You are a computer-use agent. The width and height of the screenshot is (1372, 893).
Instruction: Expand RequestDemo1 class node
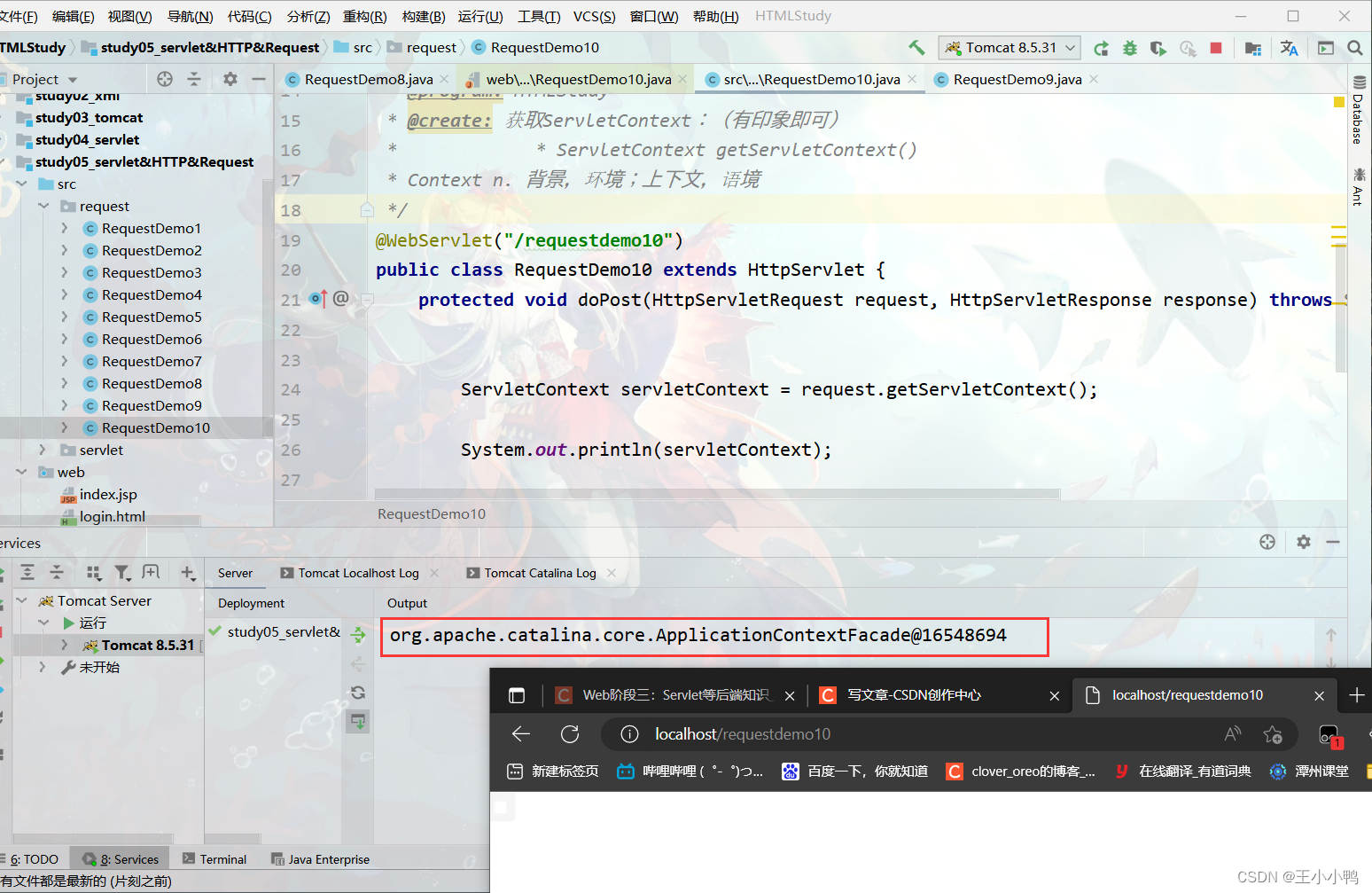(65, 229)
